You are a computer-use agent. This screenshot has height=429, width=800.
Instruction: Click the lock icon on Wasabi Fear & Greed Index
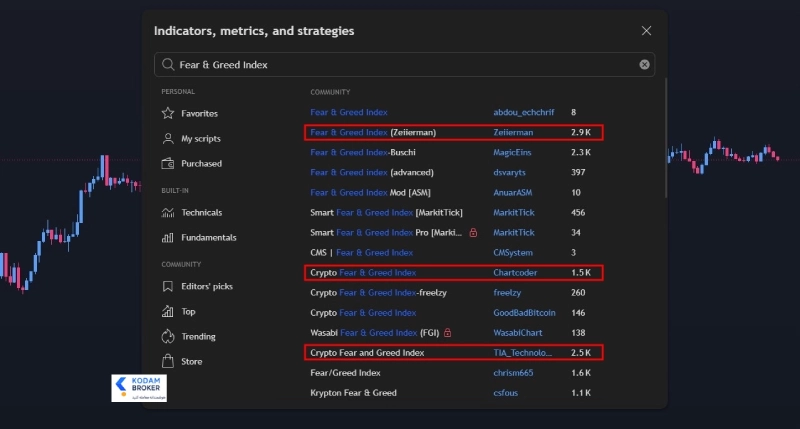447,333
